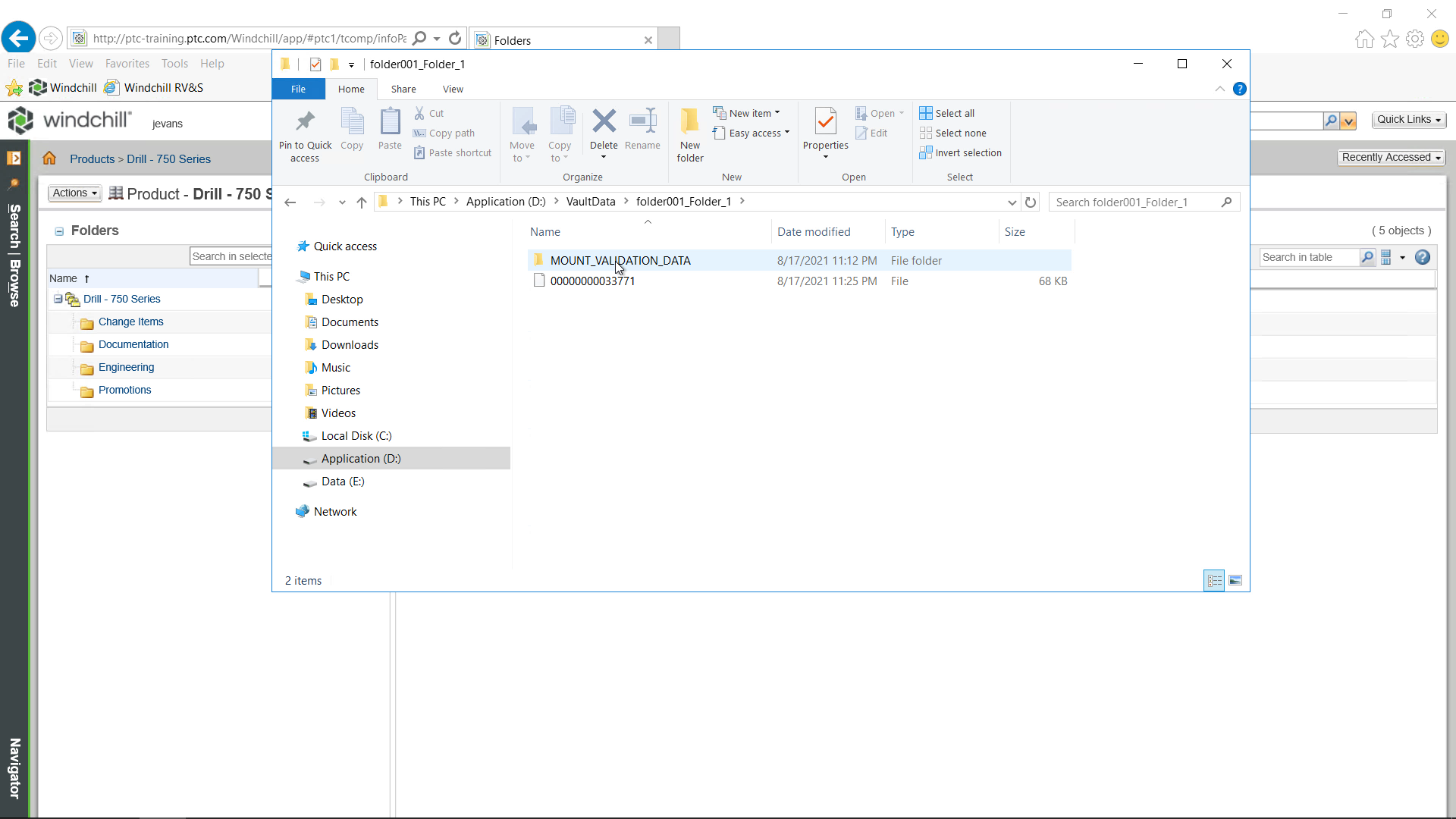Open the Recently Accessed dropdown
Image resolution: width=1456 pixels, height=819 pixels.
1391,158
